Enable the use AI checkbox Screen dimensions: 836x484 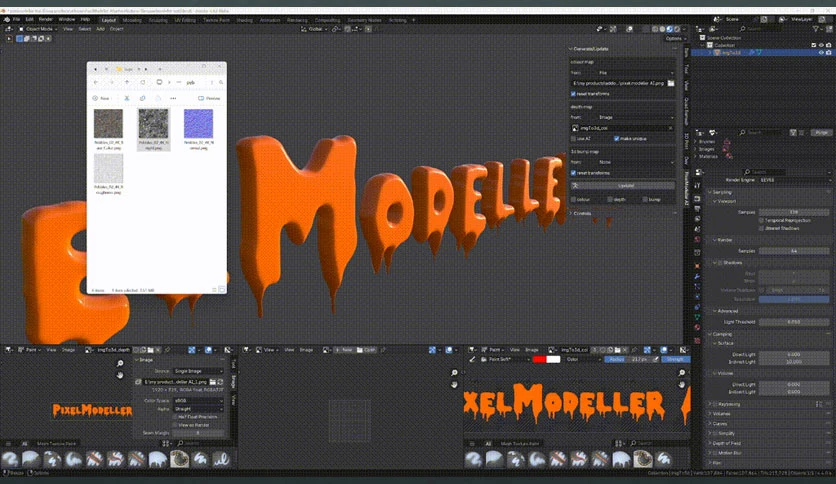(574, 139)
